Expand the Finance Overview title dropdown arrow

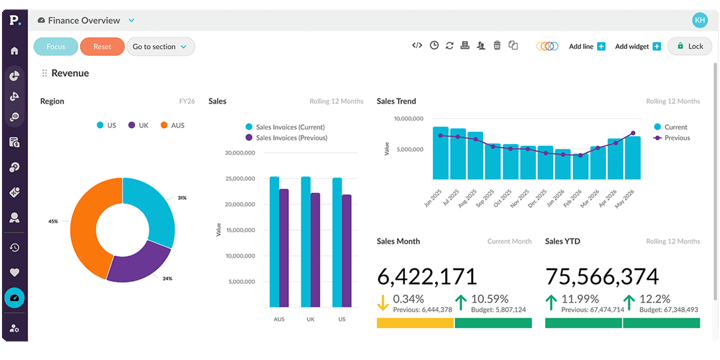tap(132, 21)
